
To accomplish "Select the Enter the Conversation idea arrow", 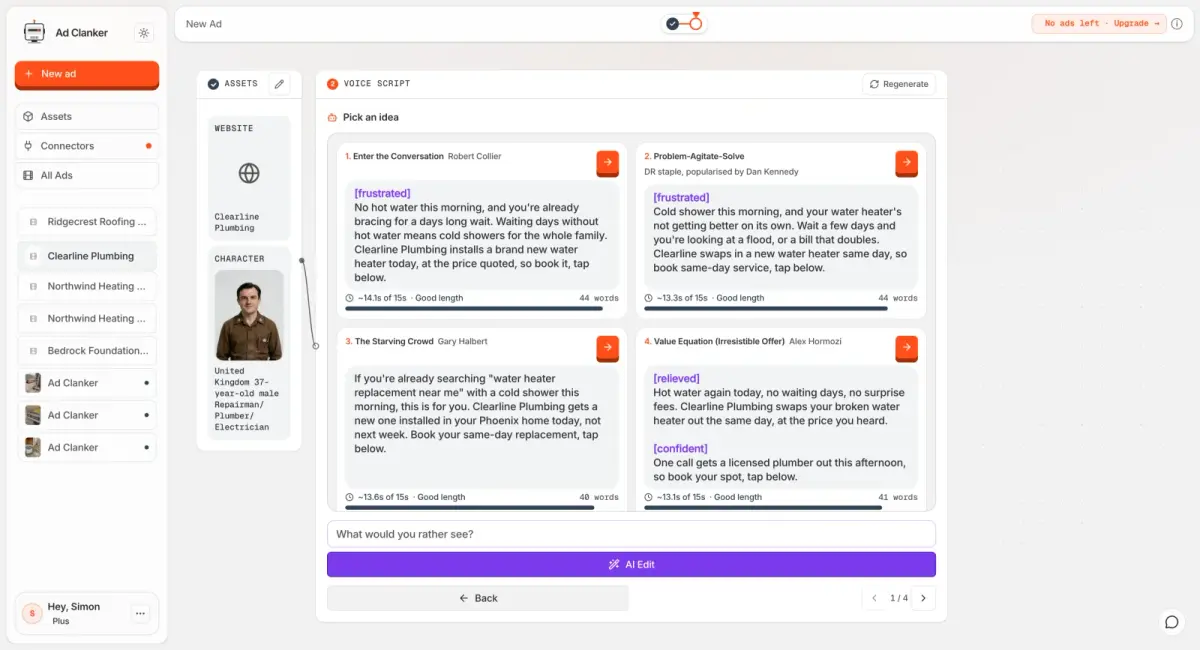I will coord(607,162).
